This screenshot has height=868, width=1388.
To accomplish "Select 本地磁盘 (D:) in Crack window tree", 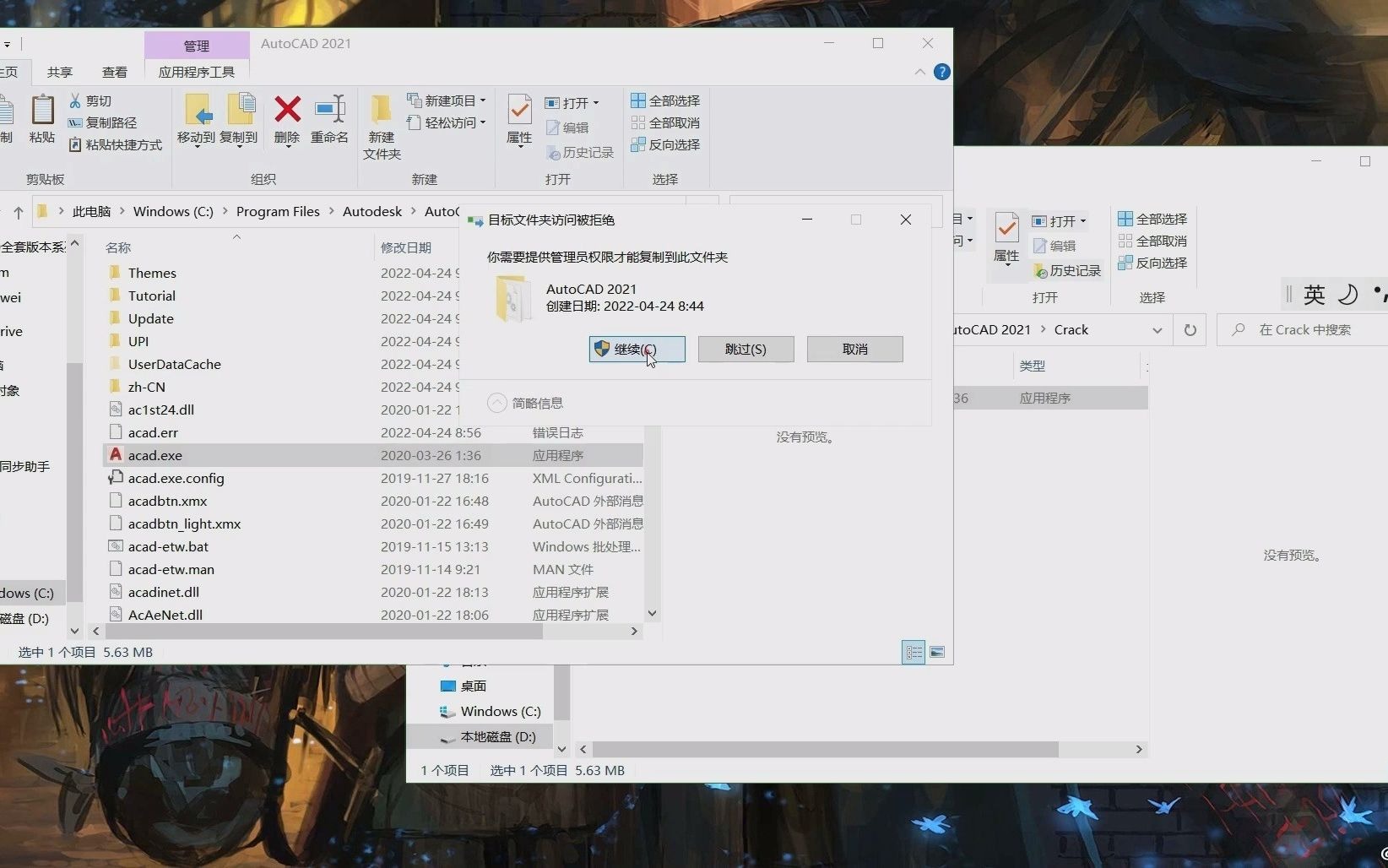I will pyautogui.click(x=497, y=736).
